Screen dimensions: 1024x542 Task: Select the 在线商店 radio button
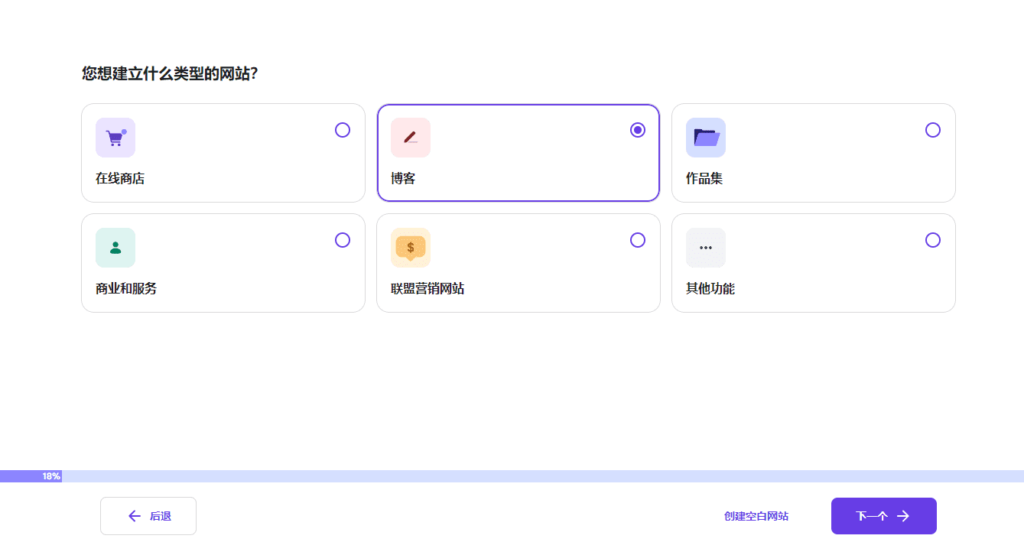click(342, 130)
